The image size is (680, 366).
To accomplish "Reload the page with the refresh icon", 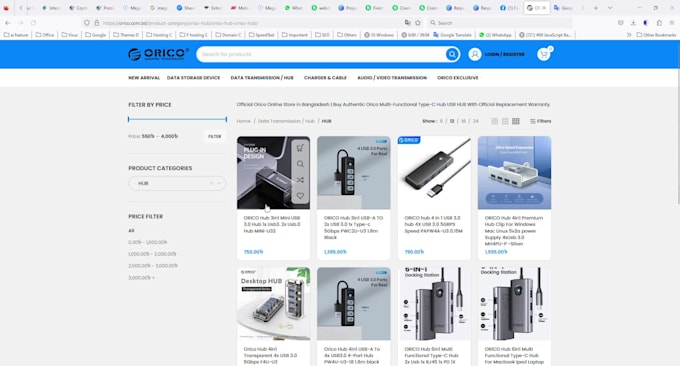I will pyautogui.click(x=33, y=23).
